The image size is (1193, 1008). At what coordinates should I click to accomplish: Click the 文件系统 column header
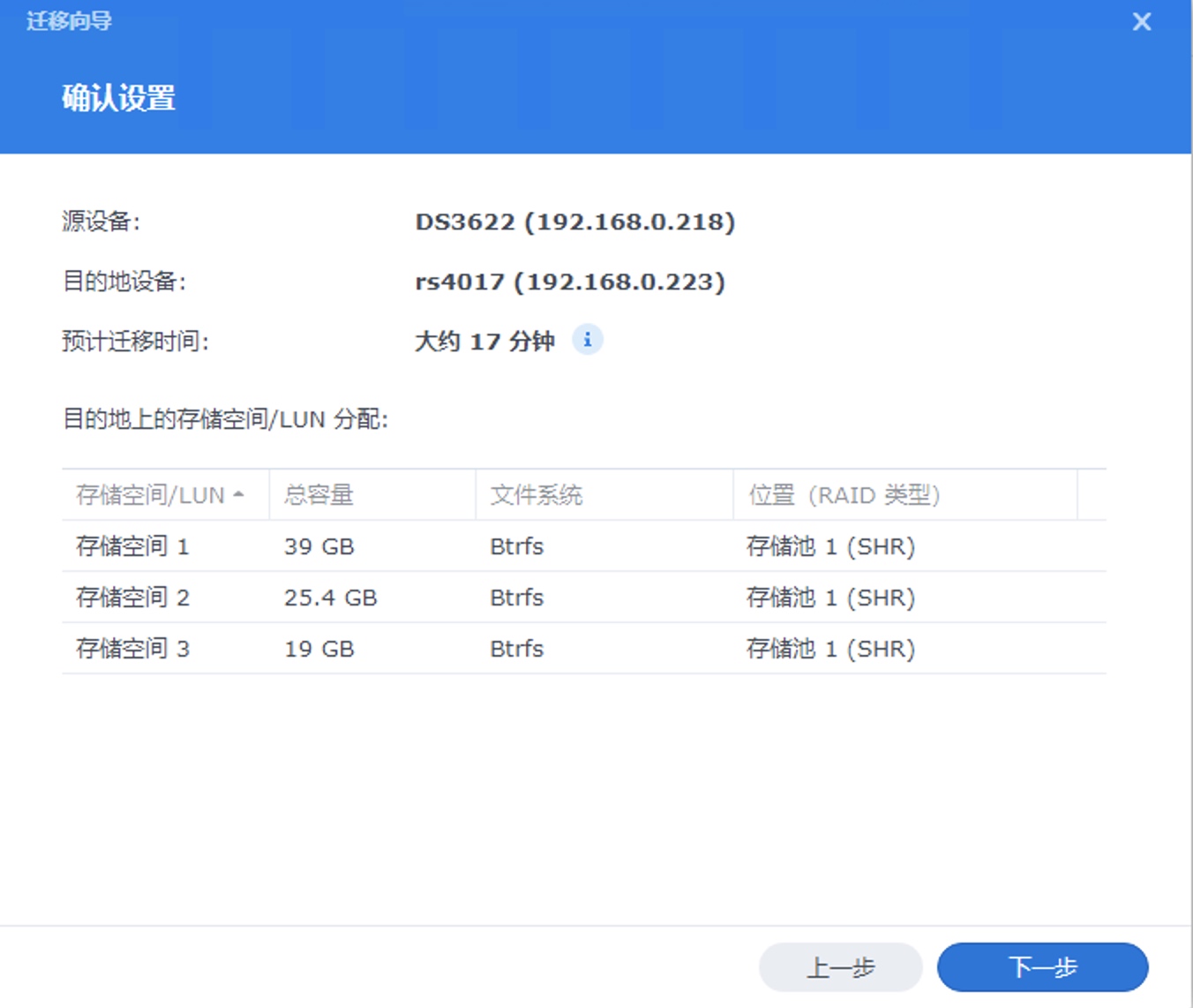click(x=604, y=495)
